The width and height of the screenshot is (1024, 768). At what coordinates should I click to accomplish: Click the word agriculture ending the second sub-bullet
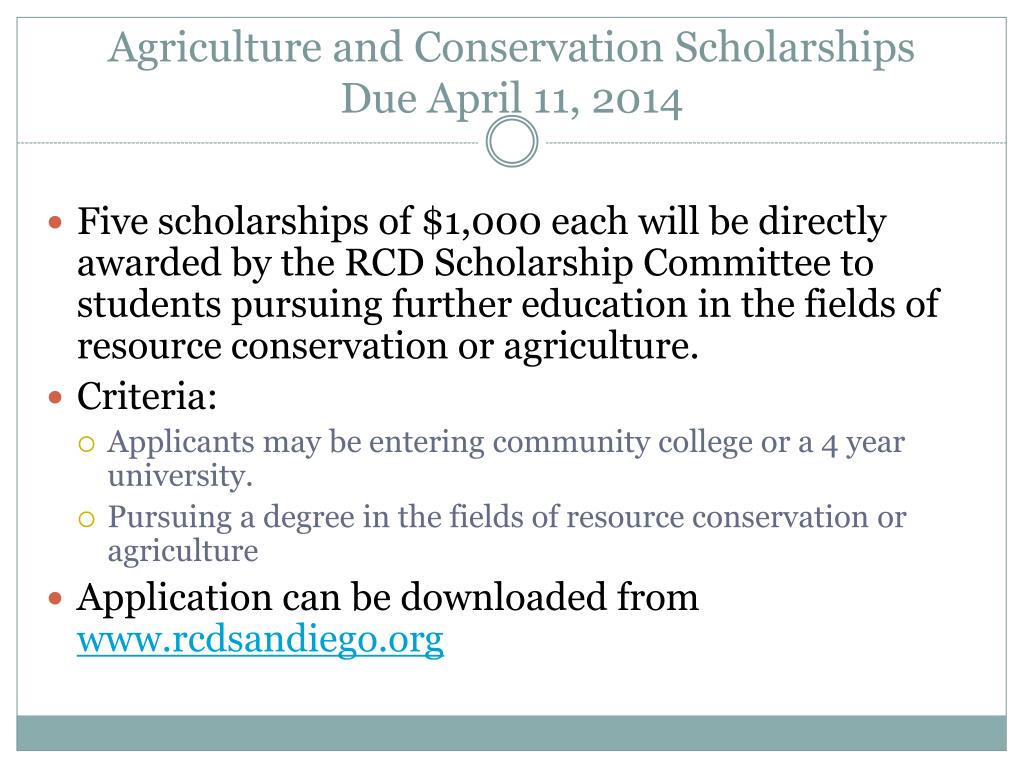pyautogui.click(x=183, y=551)
